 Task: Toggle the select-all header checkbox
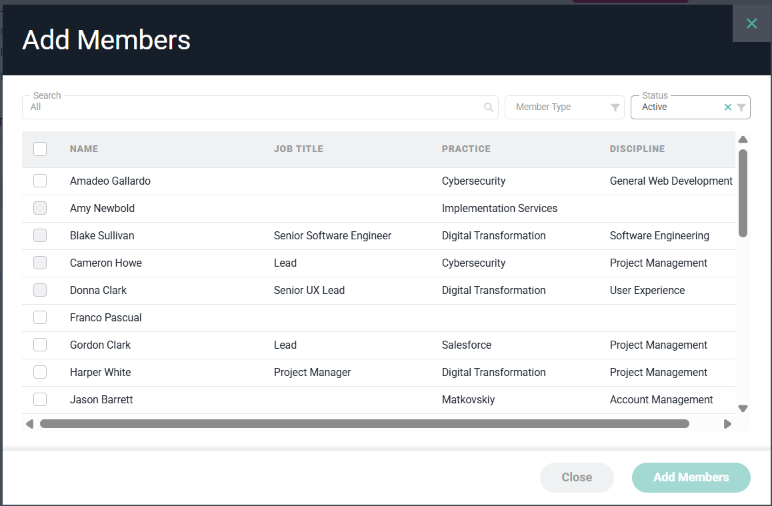(40, 149)
